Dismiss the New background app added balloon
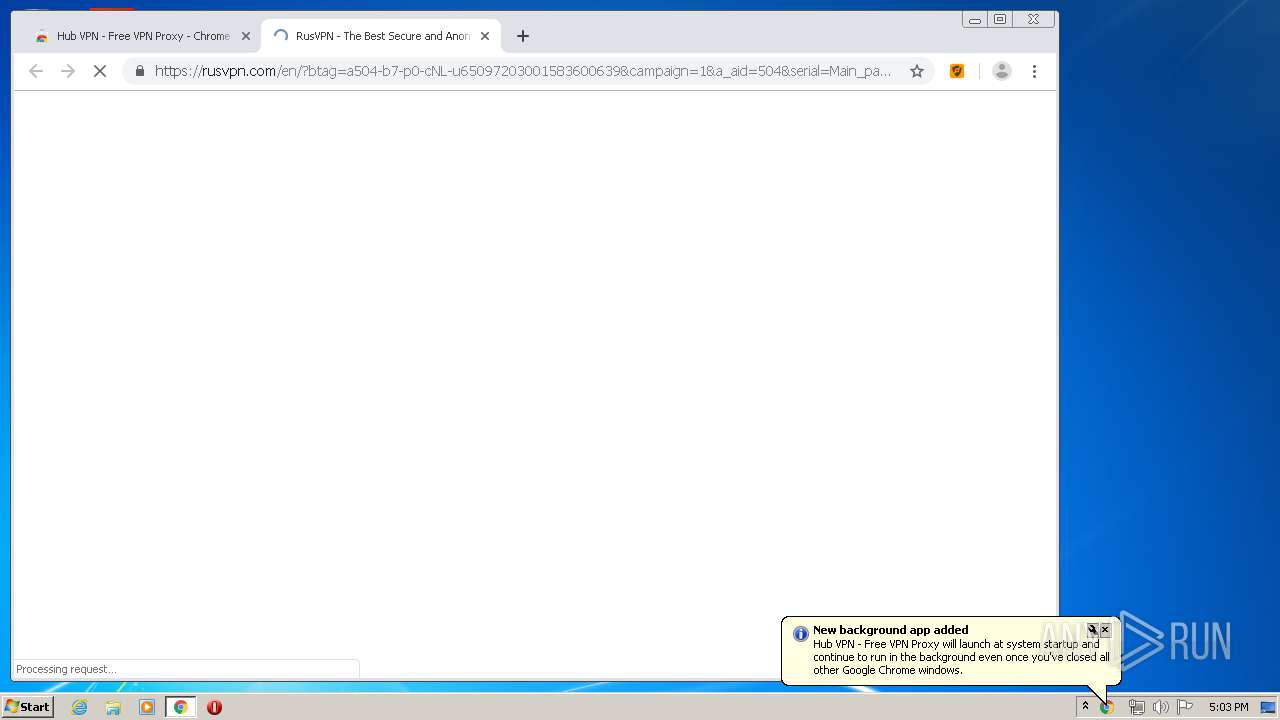The width and height of the screenshot is (1280, 720). pos(1105,630)
